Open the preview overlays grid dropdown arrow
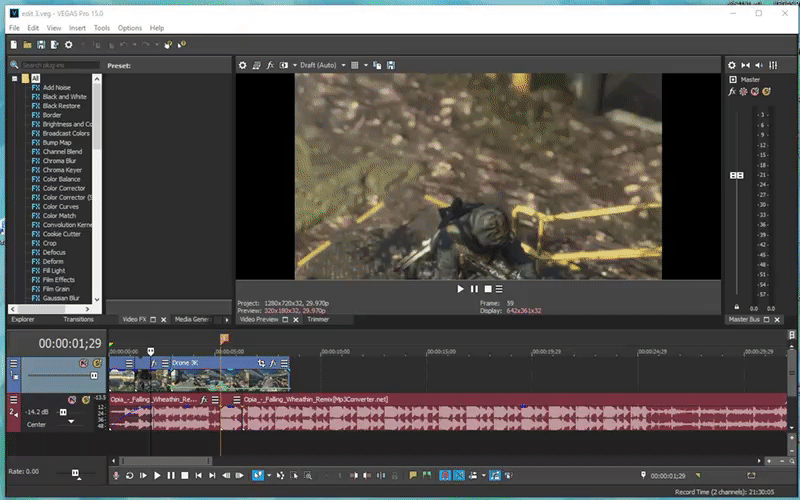 click(x=365, y=65)
